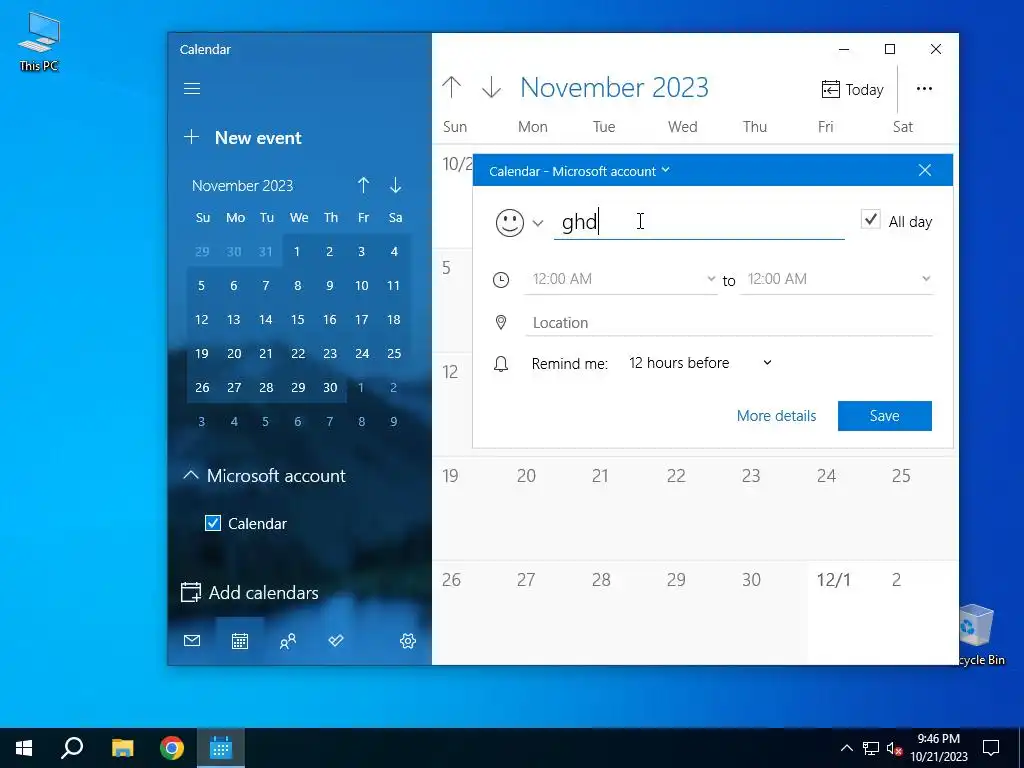Open the network tray icon
This screenshot has height=768, width=1024.
tap(871, 748)
